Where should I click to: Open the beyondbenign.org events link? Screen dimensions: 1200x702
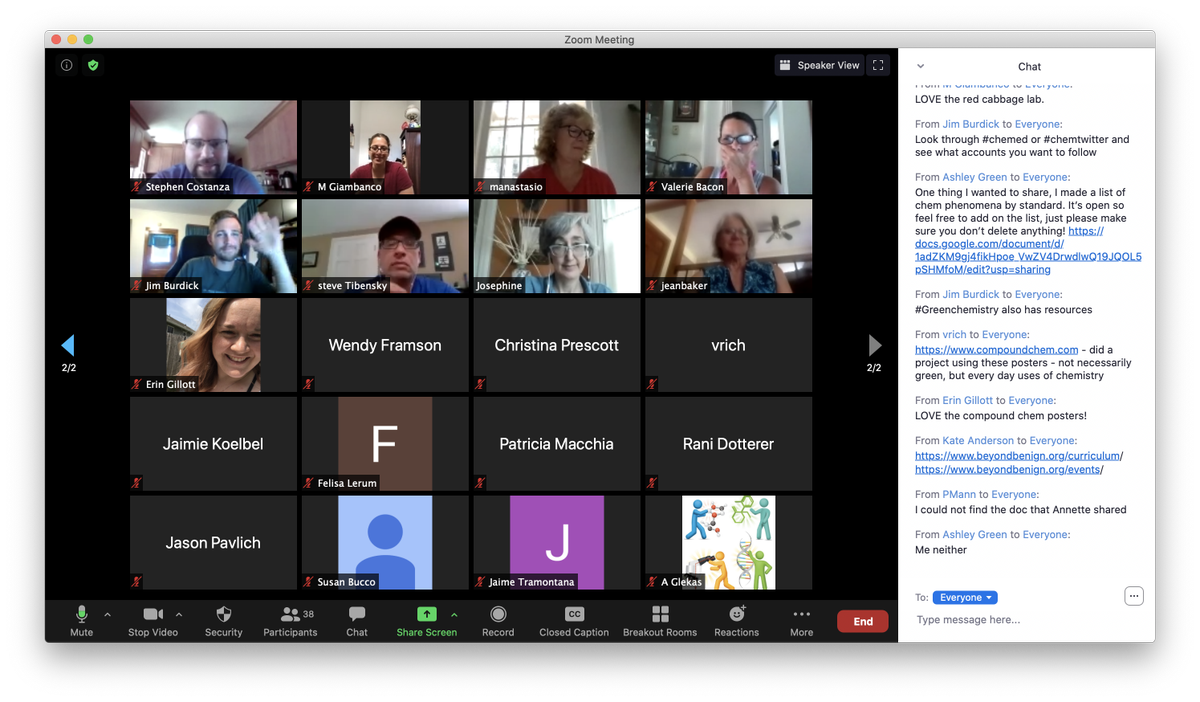click(1009, 469)
